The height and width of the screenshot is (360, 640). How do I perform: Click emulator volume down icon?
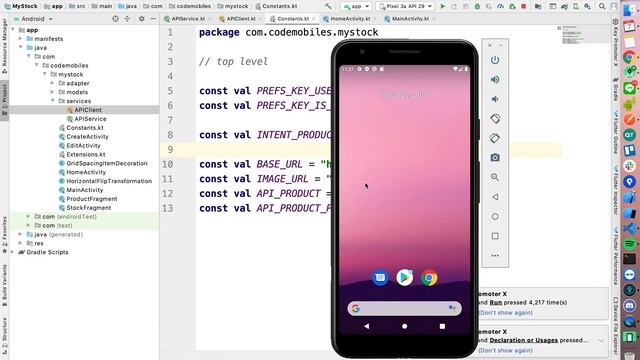495,99
